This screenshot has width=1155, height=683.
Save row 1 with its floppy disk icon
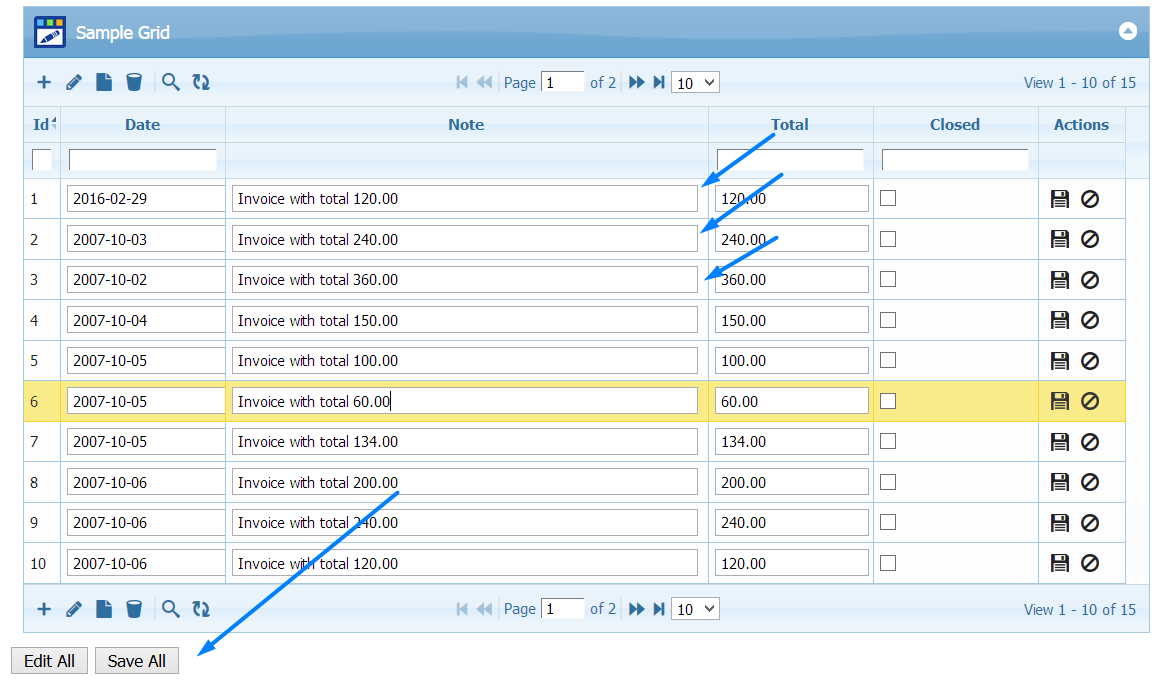[x=1060, y=199]
